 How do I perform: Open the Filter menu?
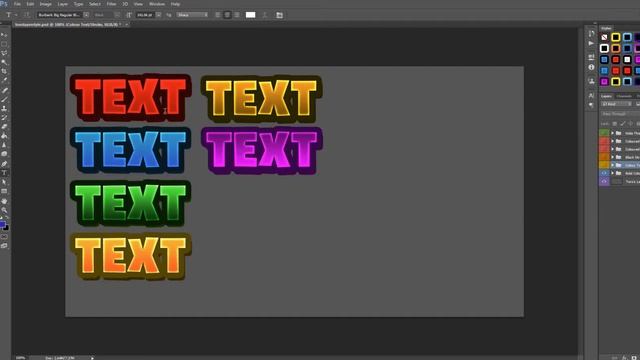[x=111, y=4]
